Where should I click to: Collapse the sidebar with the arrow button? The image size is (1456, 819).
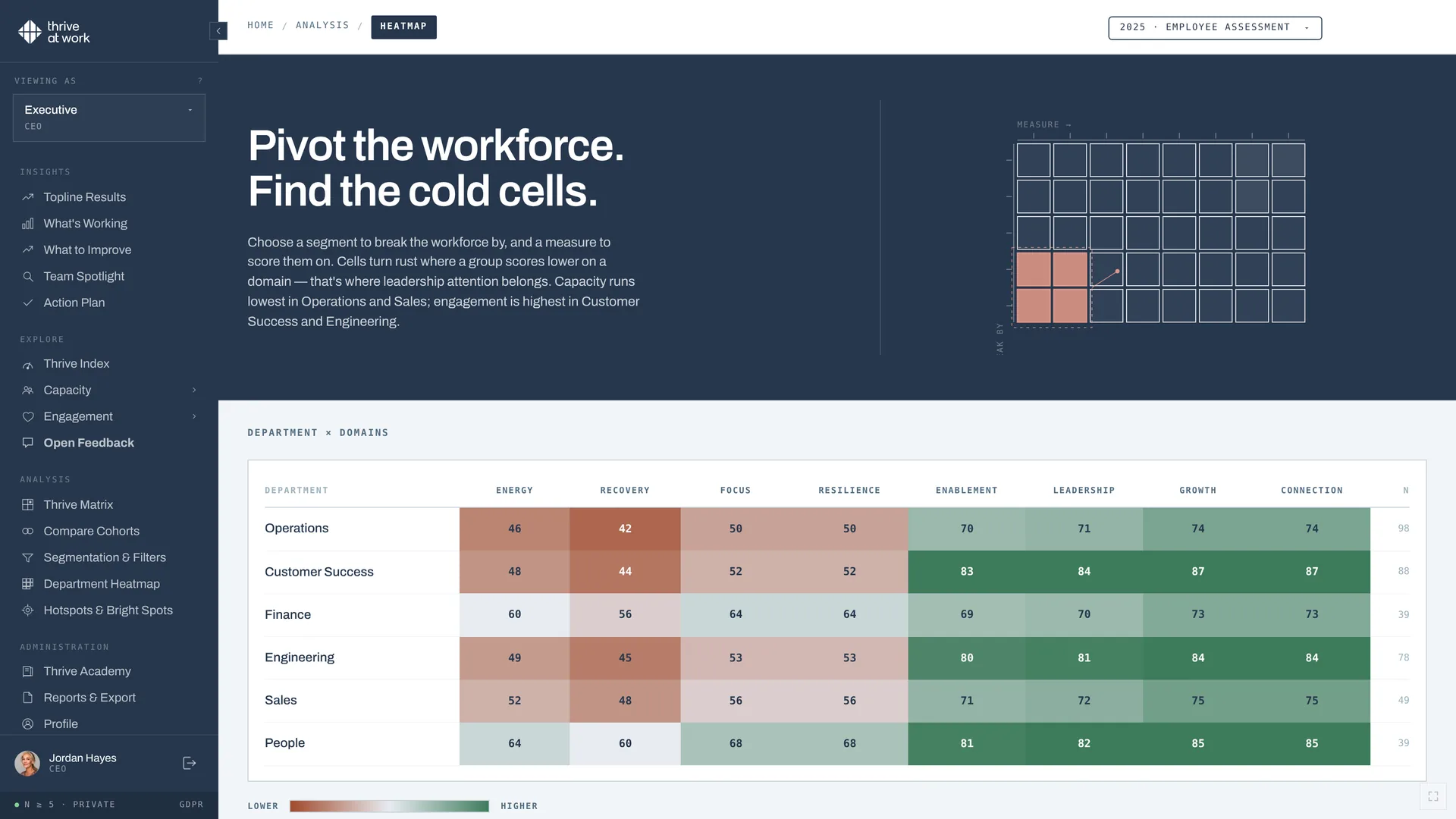tap(218, 31)
